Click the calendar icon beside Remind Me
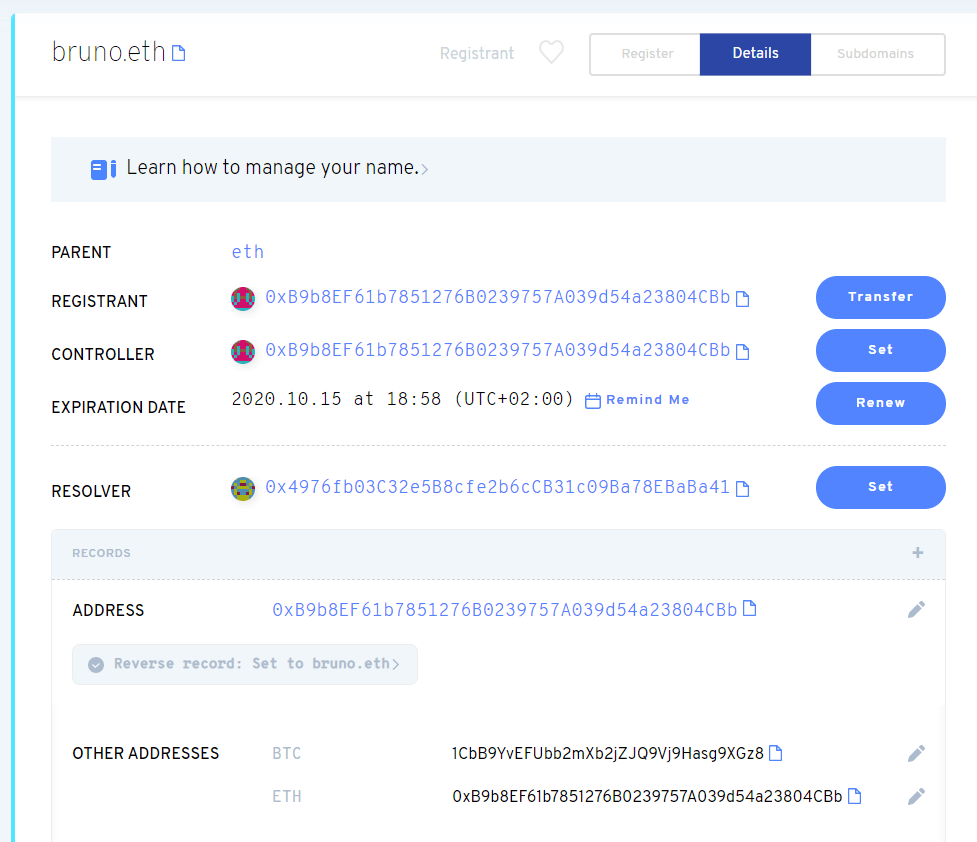977x842 pixels. tap(592, 400)
